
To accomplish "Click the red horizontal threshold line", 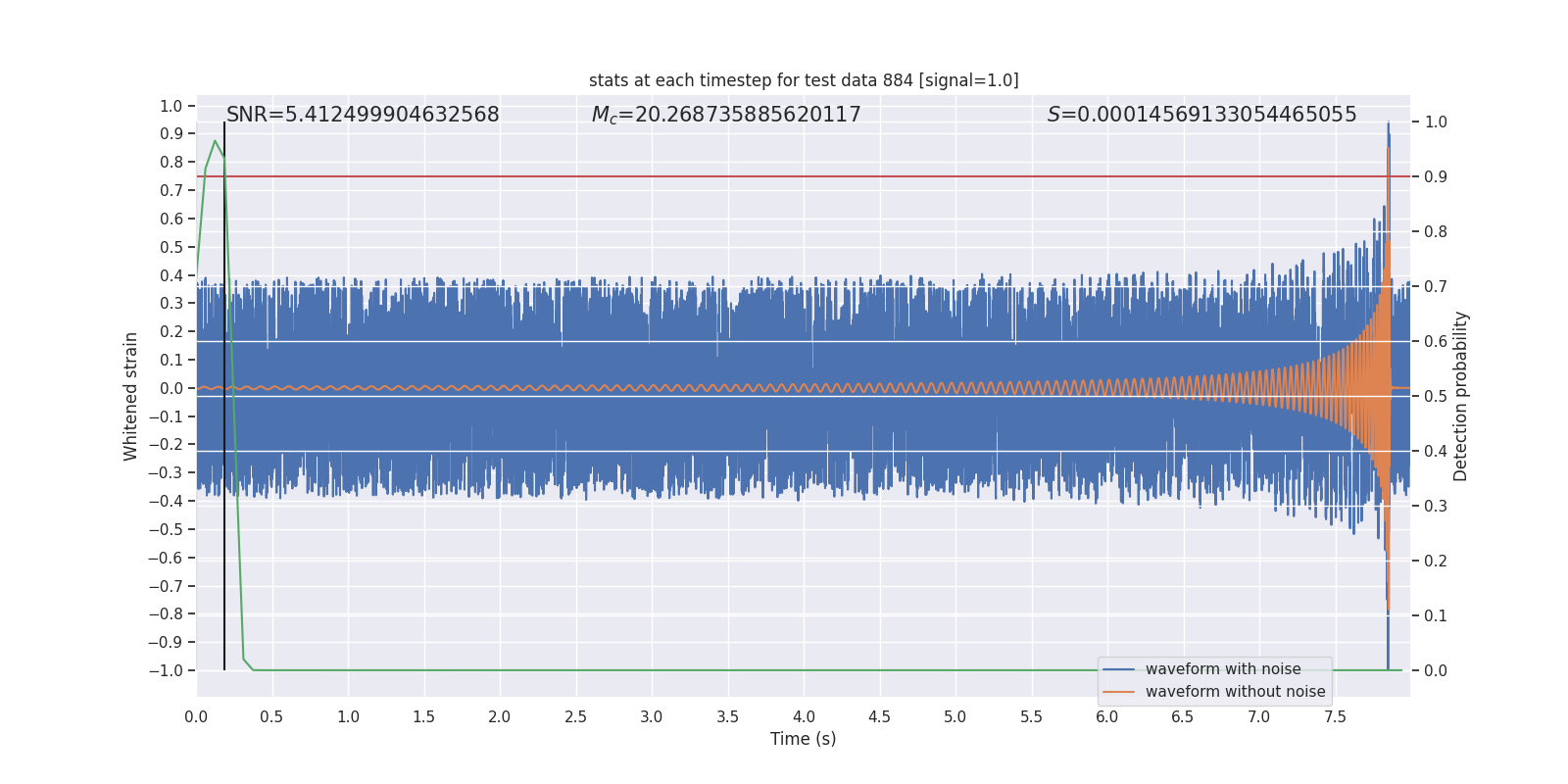I will (784, 176).
